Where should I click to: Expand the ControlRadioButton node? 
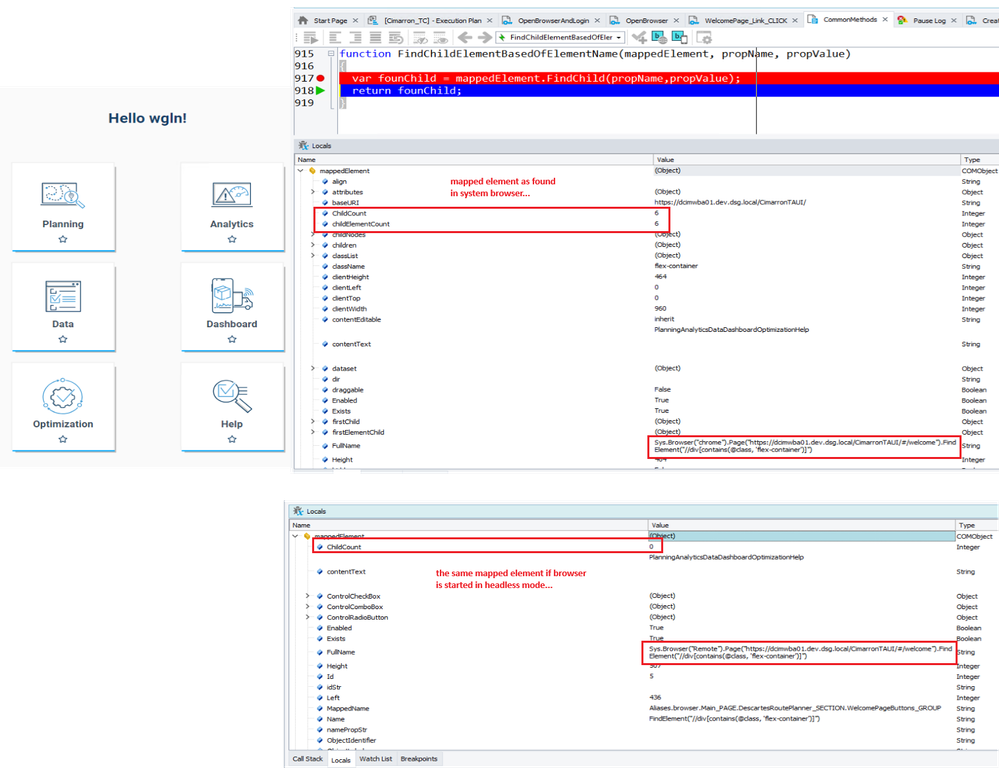point(308,617)
